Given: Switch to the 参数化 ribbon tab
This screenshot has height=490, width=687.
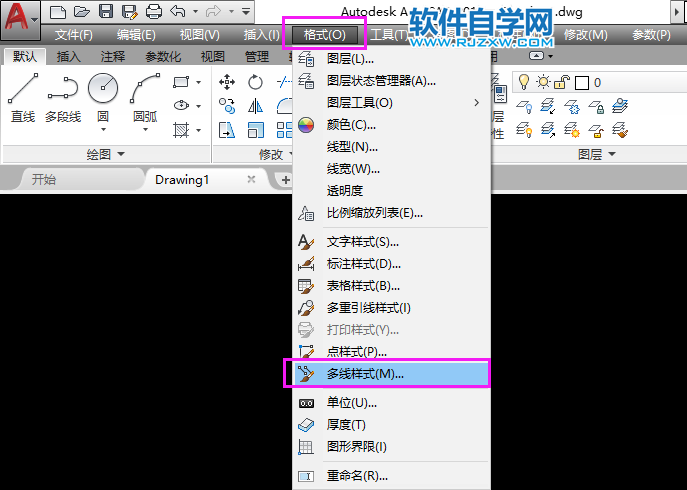Looking at the screenshot, I should click(163, 57).
